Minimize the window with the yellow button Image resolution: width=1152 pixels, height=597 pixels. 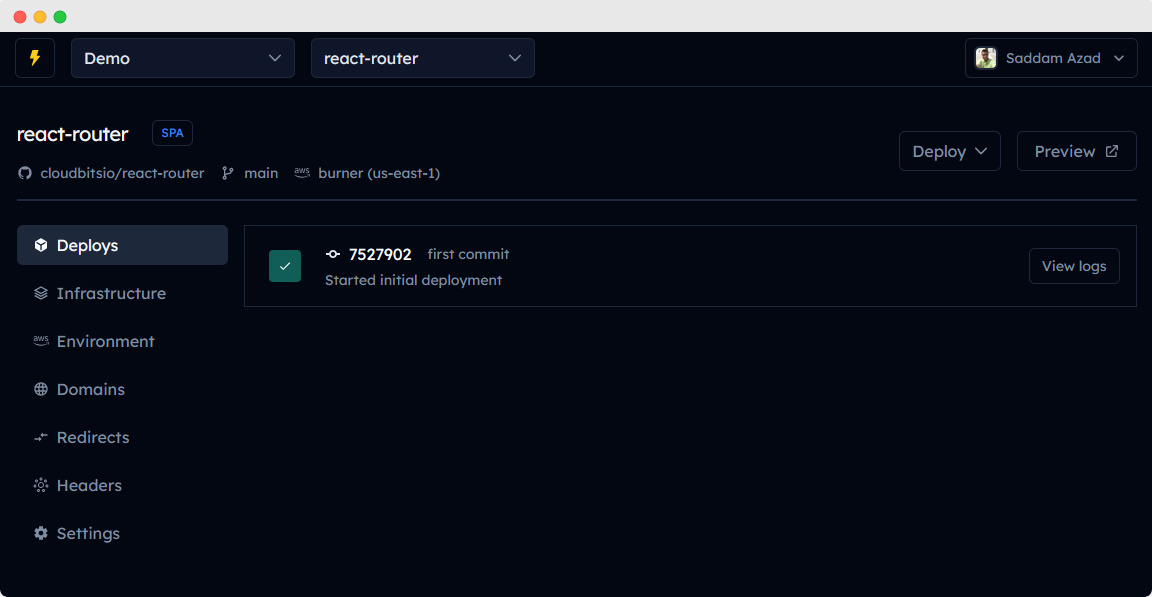pos(40,17)
